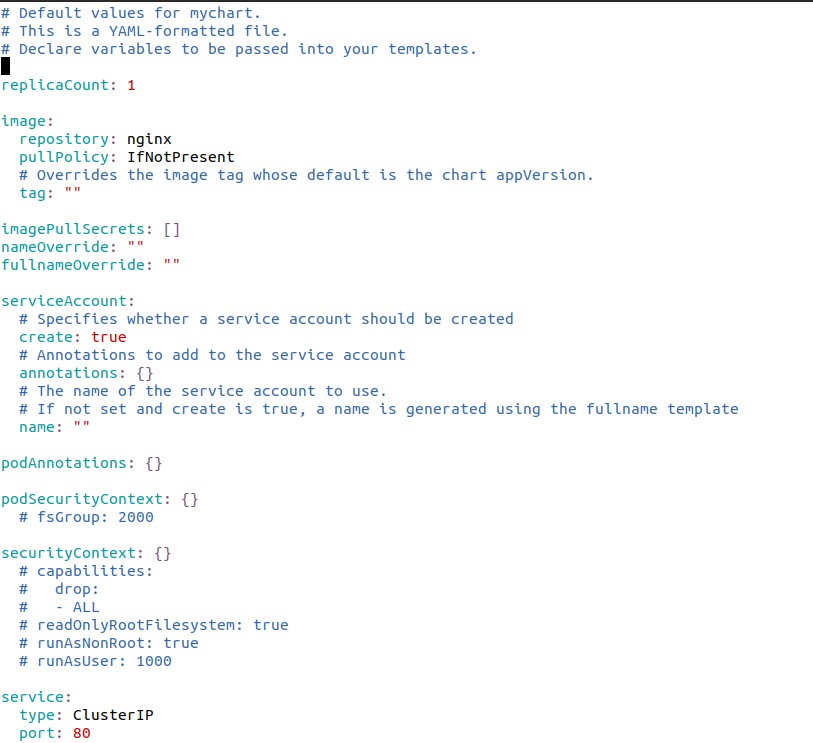The height and width of the screenshot is (743, 813).
Task: Click the serviceAccount annotations empty braces
Action: (145, 373)
